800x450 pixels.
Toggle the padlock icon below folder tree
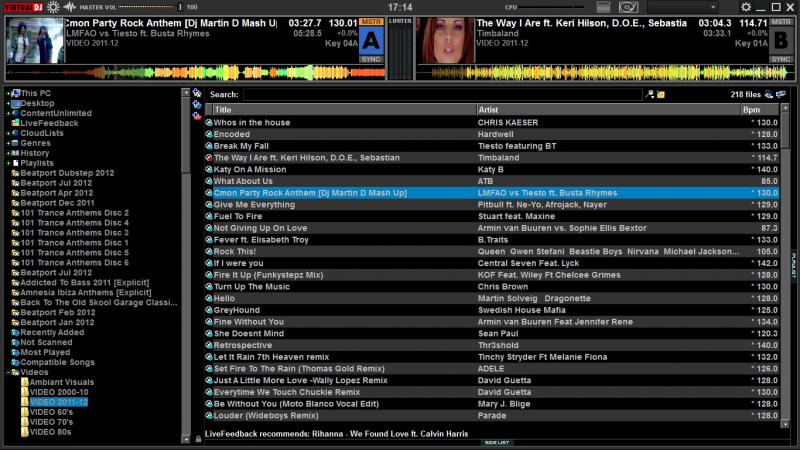(x=198, y=439)
